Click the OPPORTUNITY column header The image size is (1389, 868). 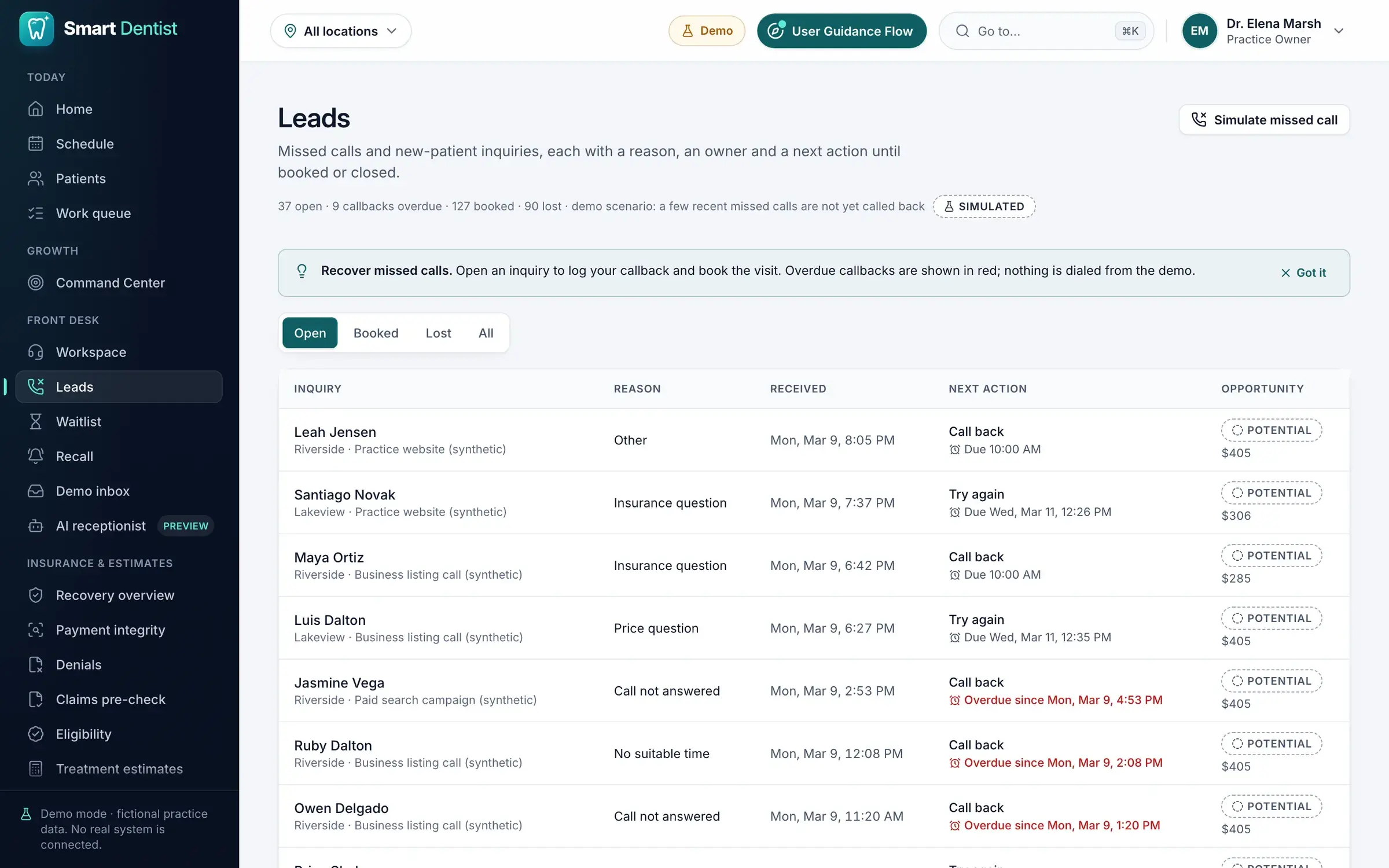pyautogui.click(x=1262, y=389)
